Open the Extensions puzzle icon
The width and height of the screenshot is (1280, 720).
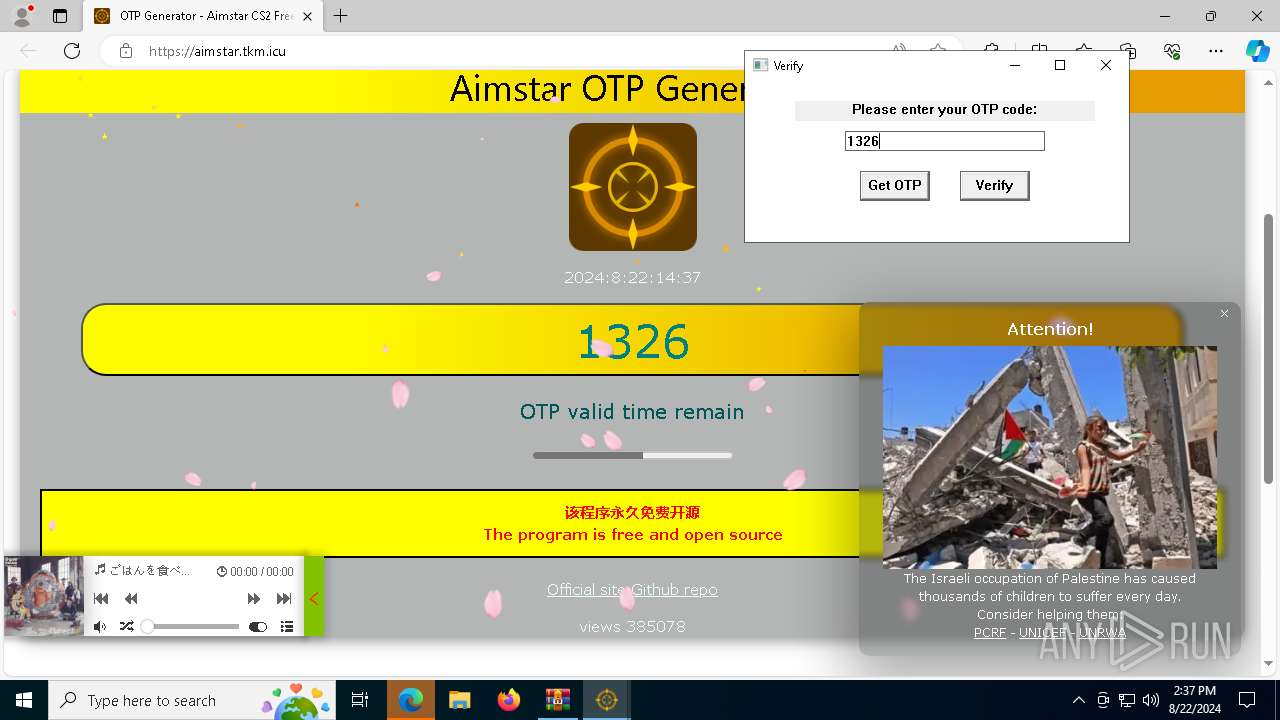pos(991,51)
